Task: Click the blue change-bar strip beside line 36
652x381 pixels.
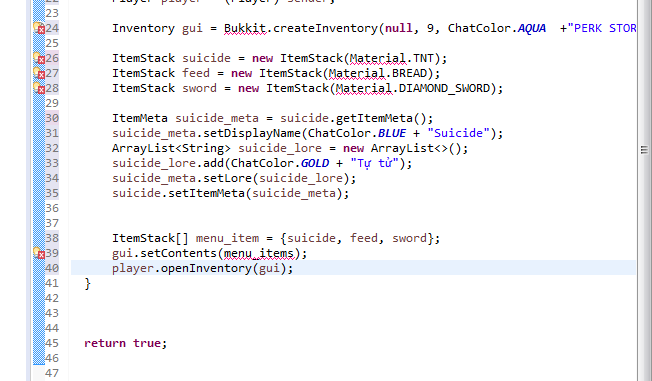Action: tap(39, 208)
